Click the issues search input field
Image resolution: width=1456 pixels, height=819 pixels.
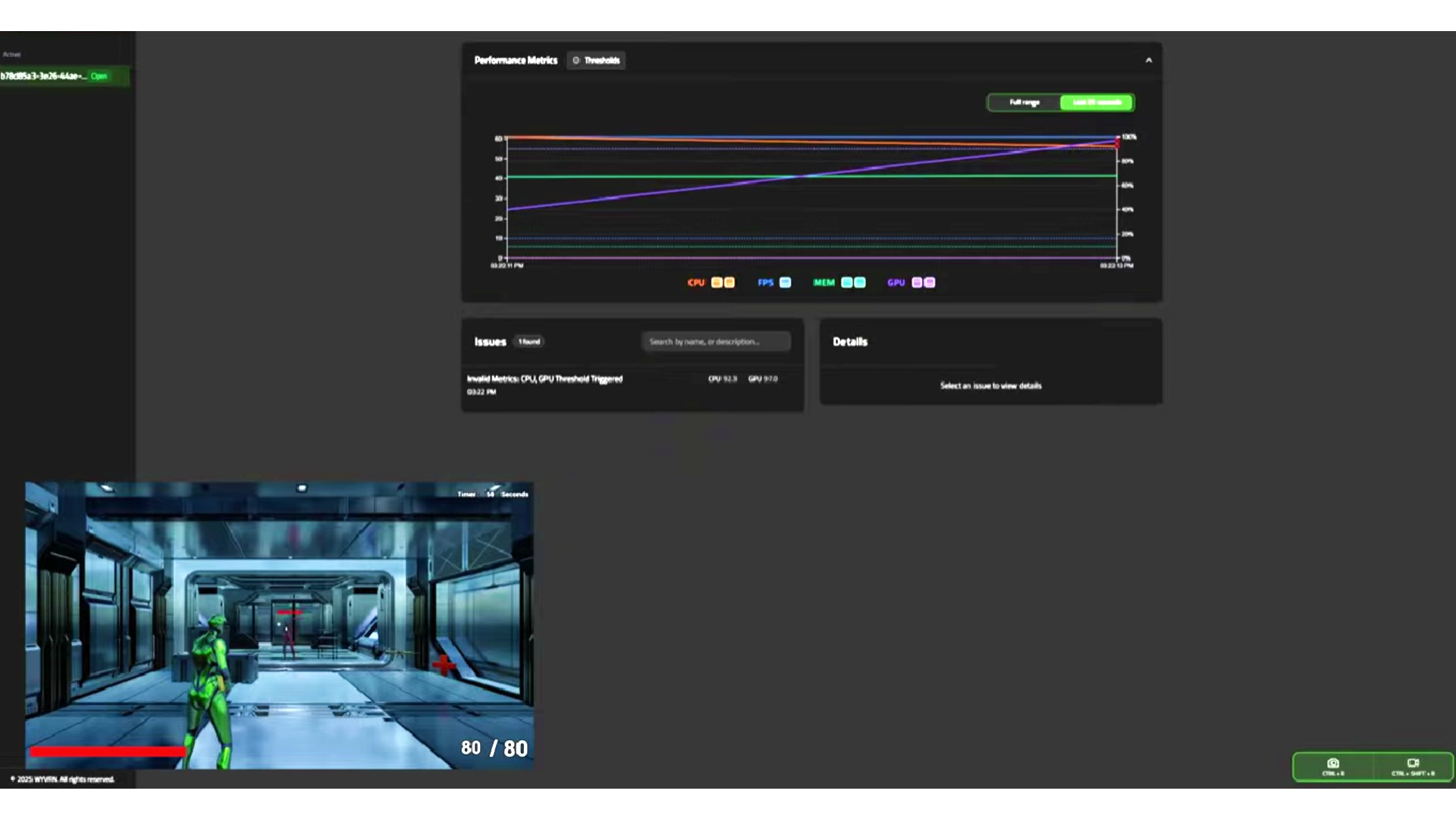pos(715,342)
